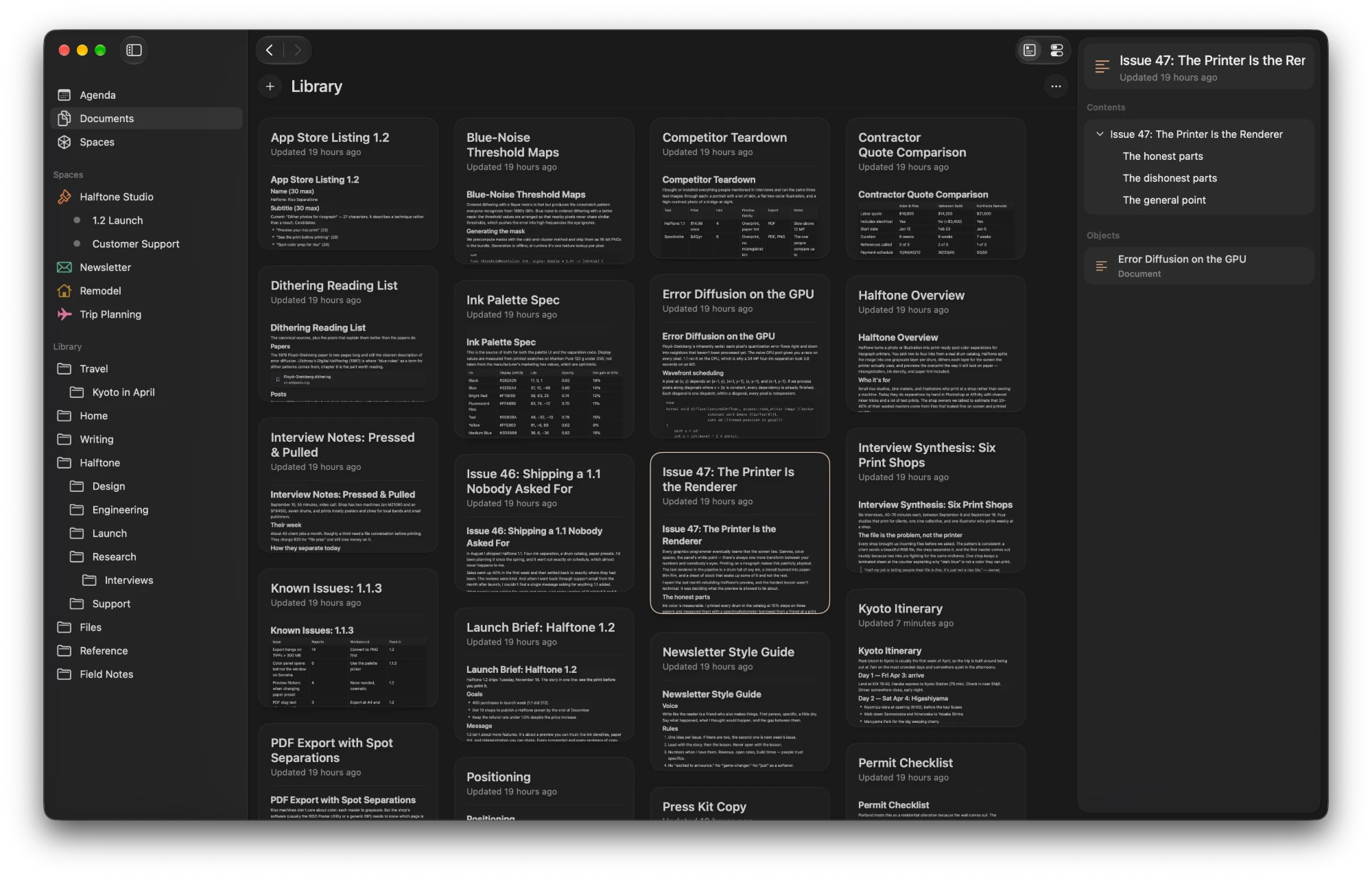Switch to card preview view mode
The image size is (1372, 878).
[1030, 50]
